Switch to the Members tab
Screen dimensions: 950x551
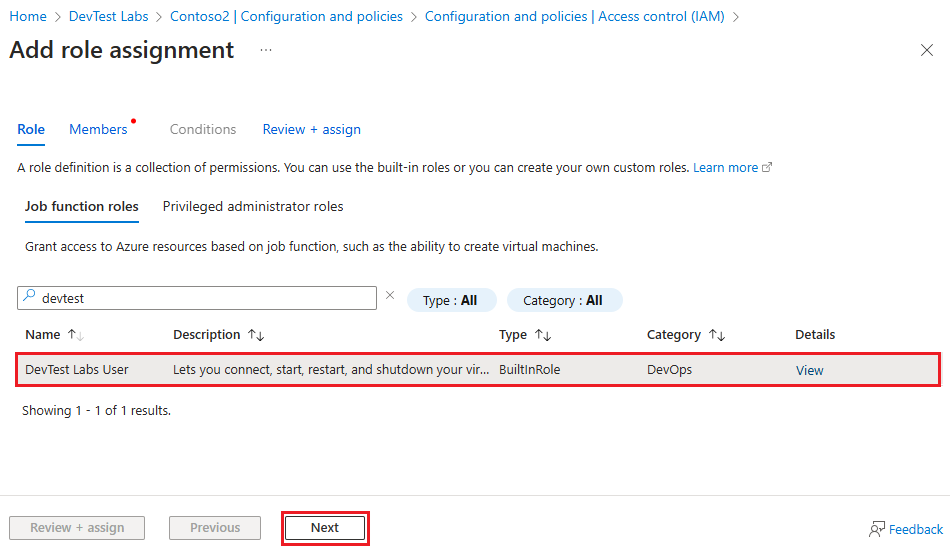click(98, 129)
